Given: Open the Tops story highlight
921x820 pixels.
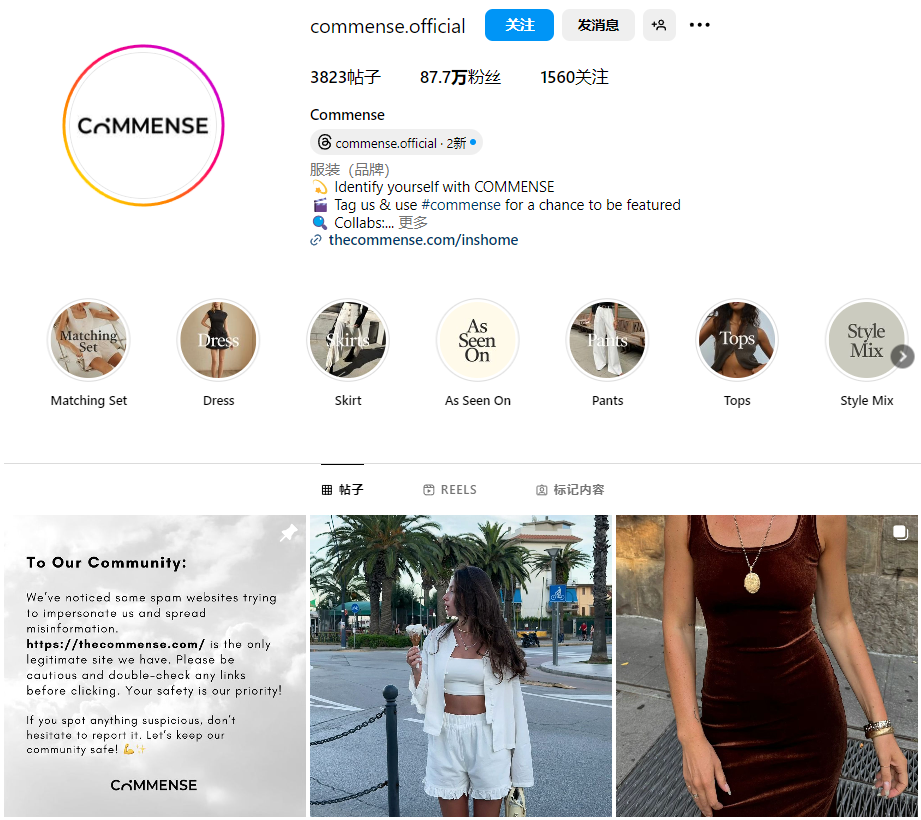Looking at the screenshot, I should tap(737, 340).
